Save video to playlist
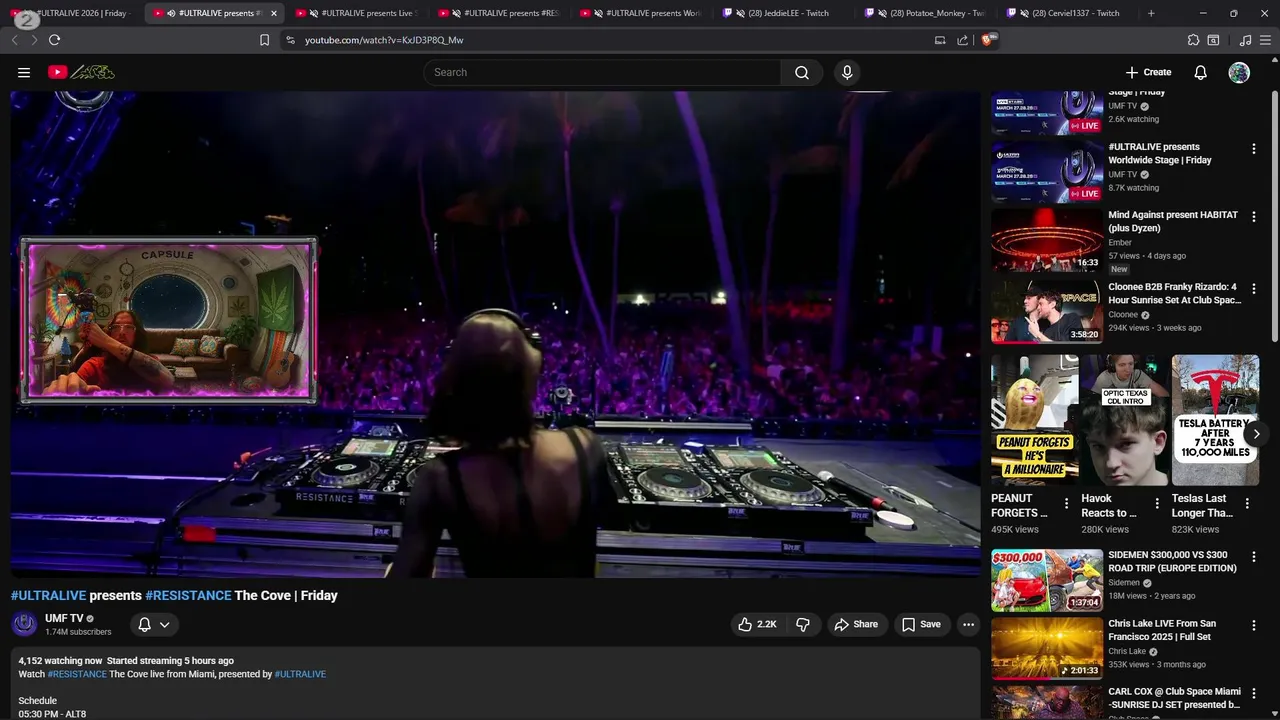The width and height of the screenshot is (1280, 720). 921,624
